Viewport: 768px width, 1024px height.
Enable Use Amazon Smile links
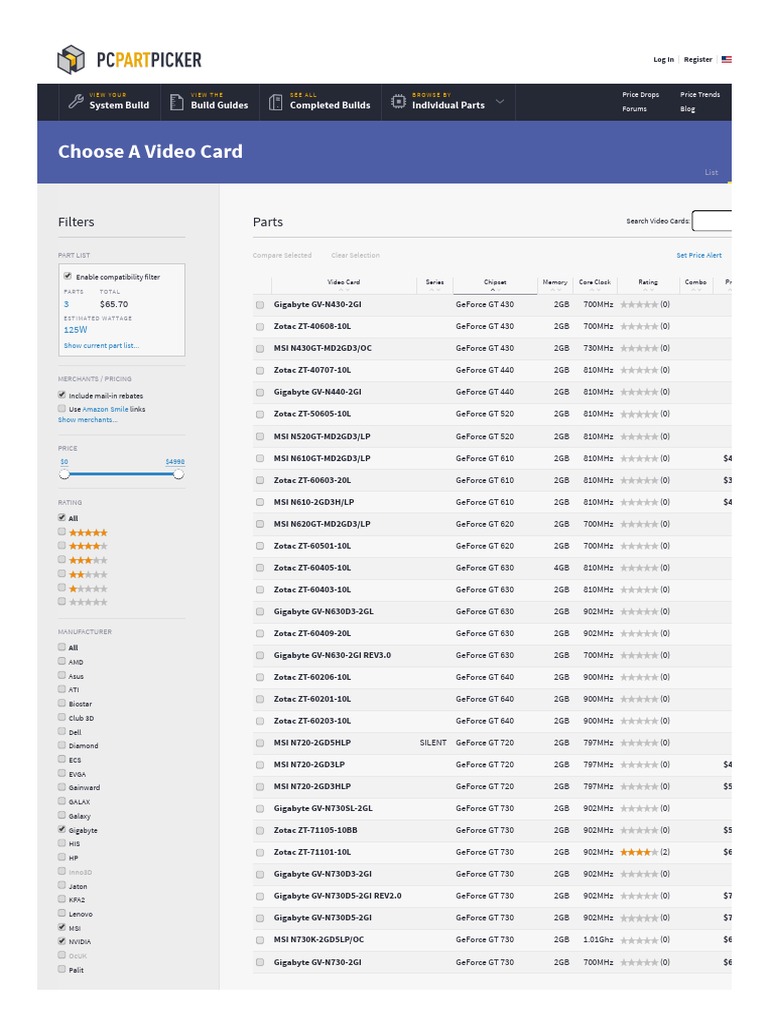click(61, 408)
